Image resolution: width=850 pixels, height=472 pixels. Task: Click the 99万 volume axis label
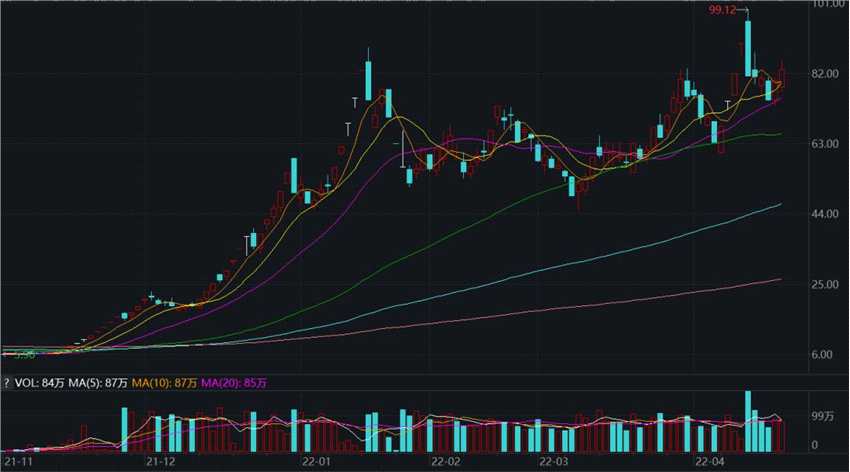pos(822,416)
